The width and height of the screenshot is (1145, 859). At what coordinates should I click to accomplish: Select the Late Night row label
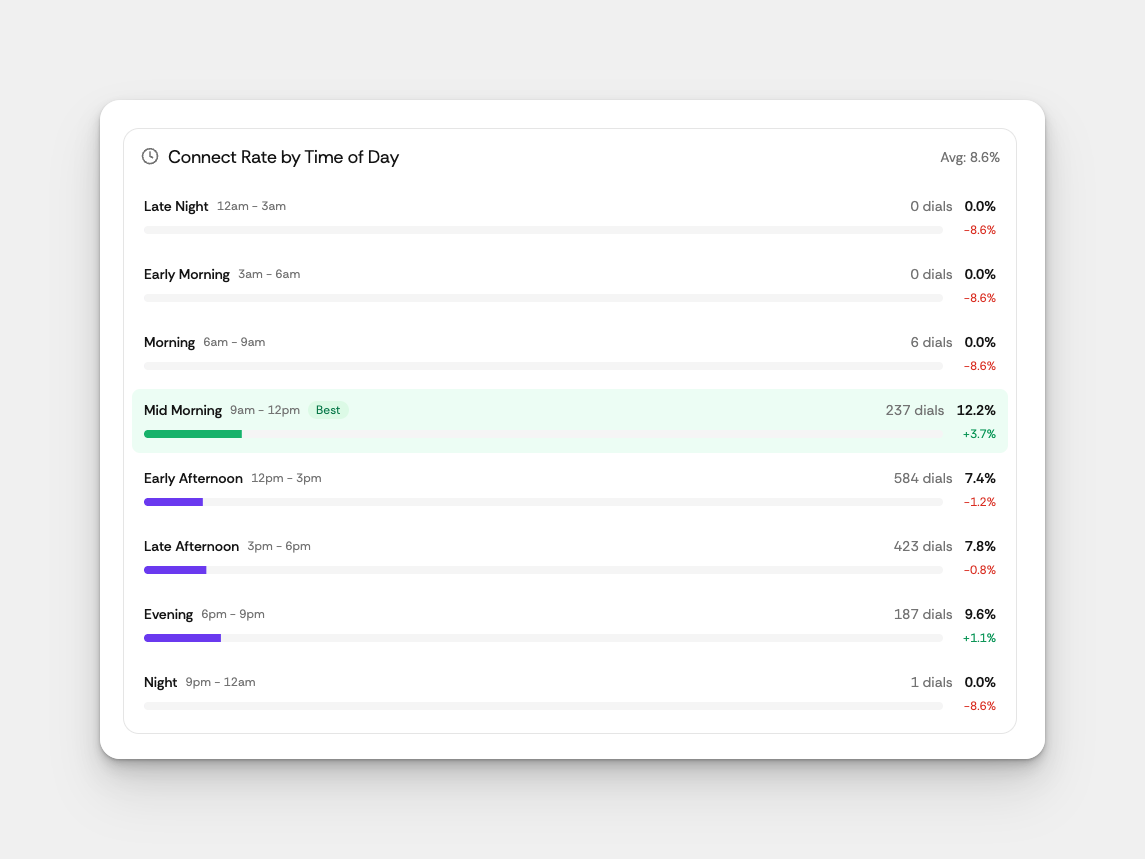(176, 206)
